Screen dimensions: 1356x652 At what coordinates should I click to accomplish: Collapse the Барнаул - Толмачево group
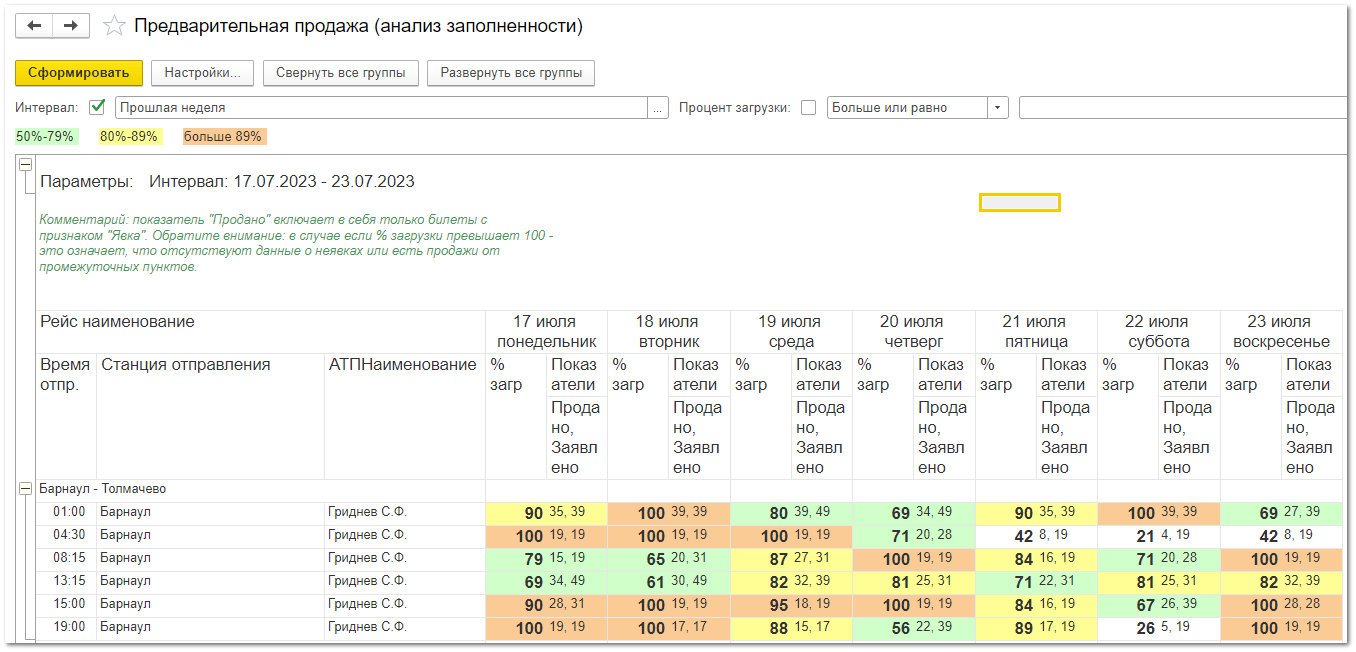pyautogui.click(x=26, y=489)
